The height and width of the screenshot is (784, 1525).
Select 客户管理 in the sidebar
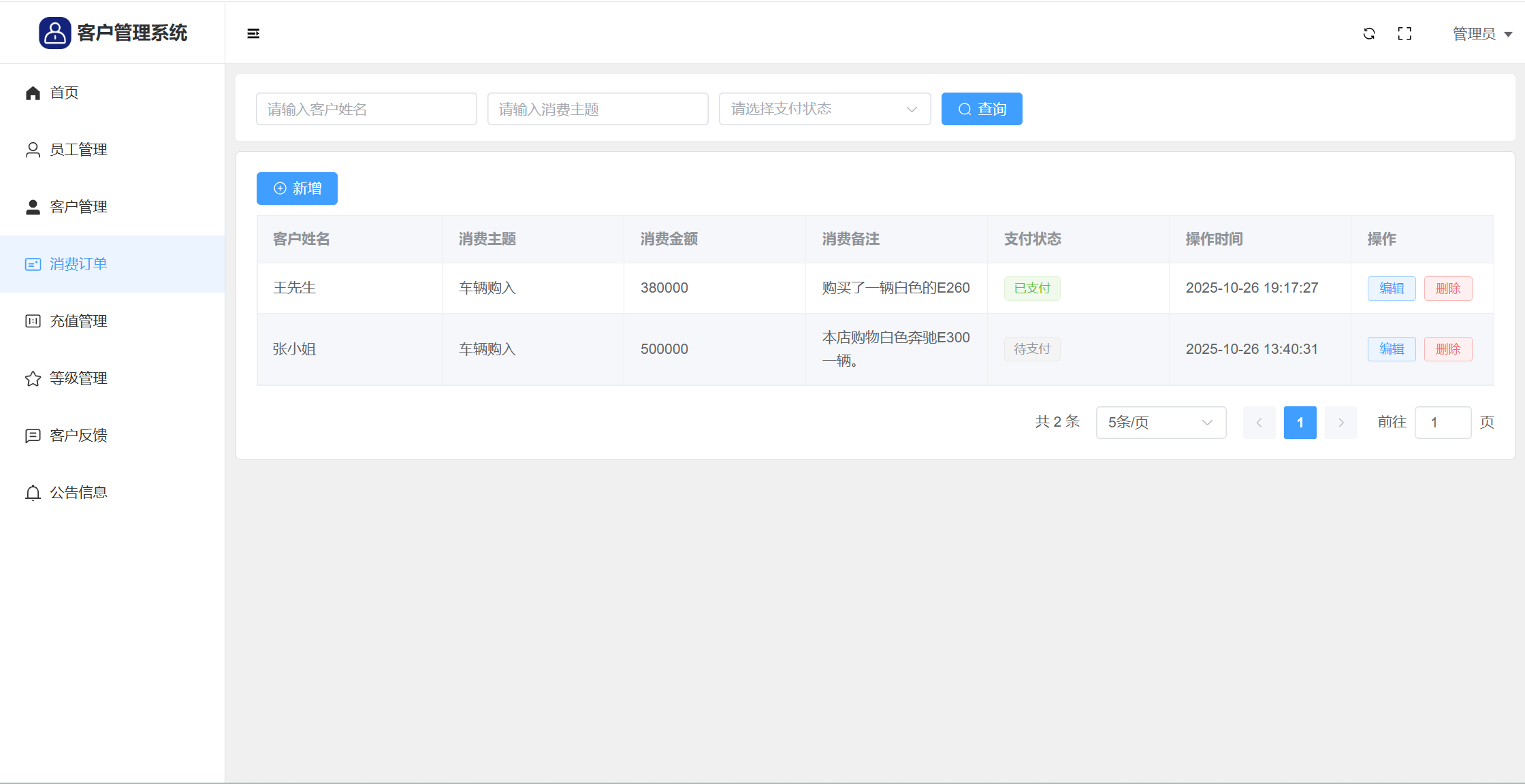(78, 207)
